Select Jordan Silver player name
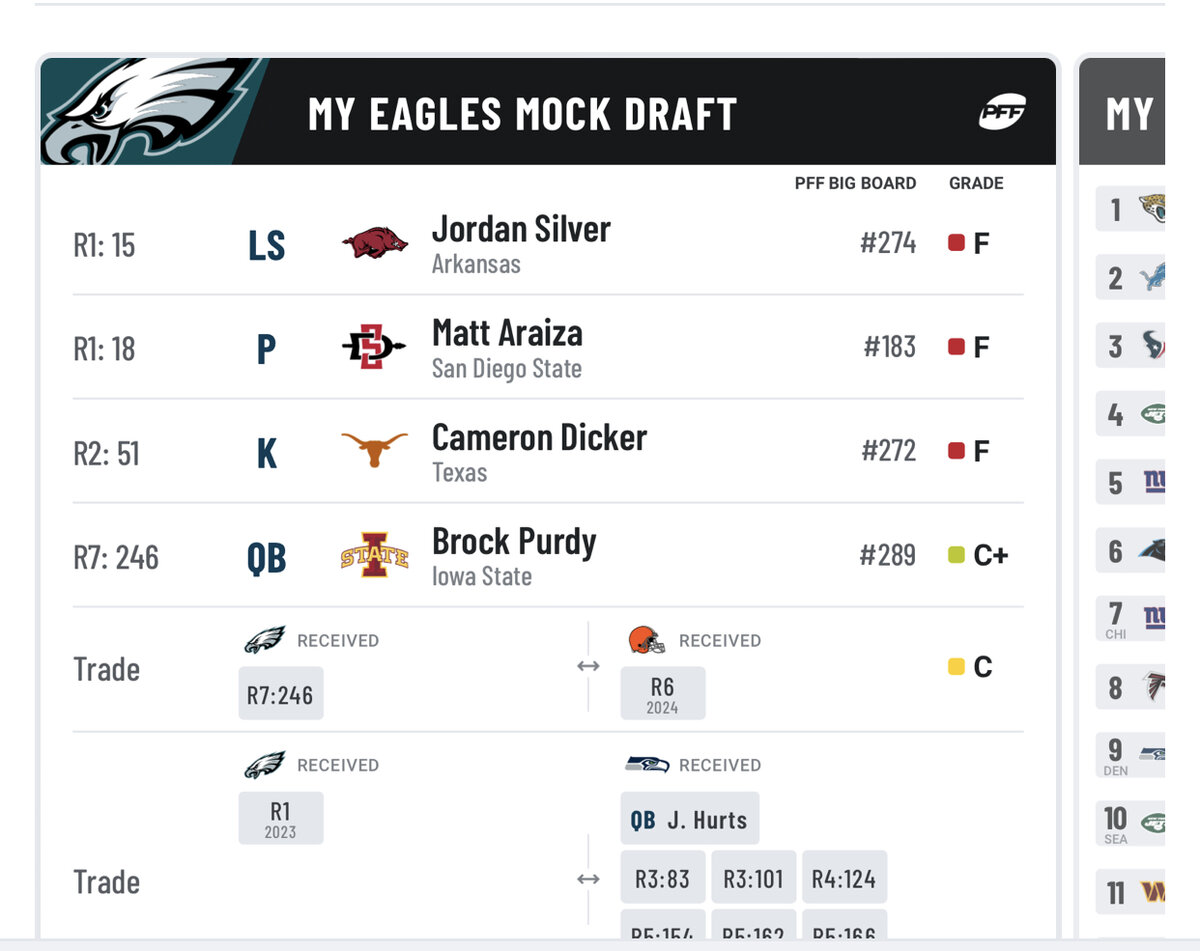Image resolution: width=1200 pixels, height=951 pixels. (x=521, y=229)
